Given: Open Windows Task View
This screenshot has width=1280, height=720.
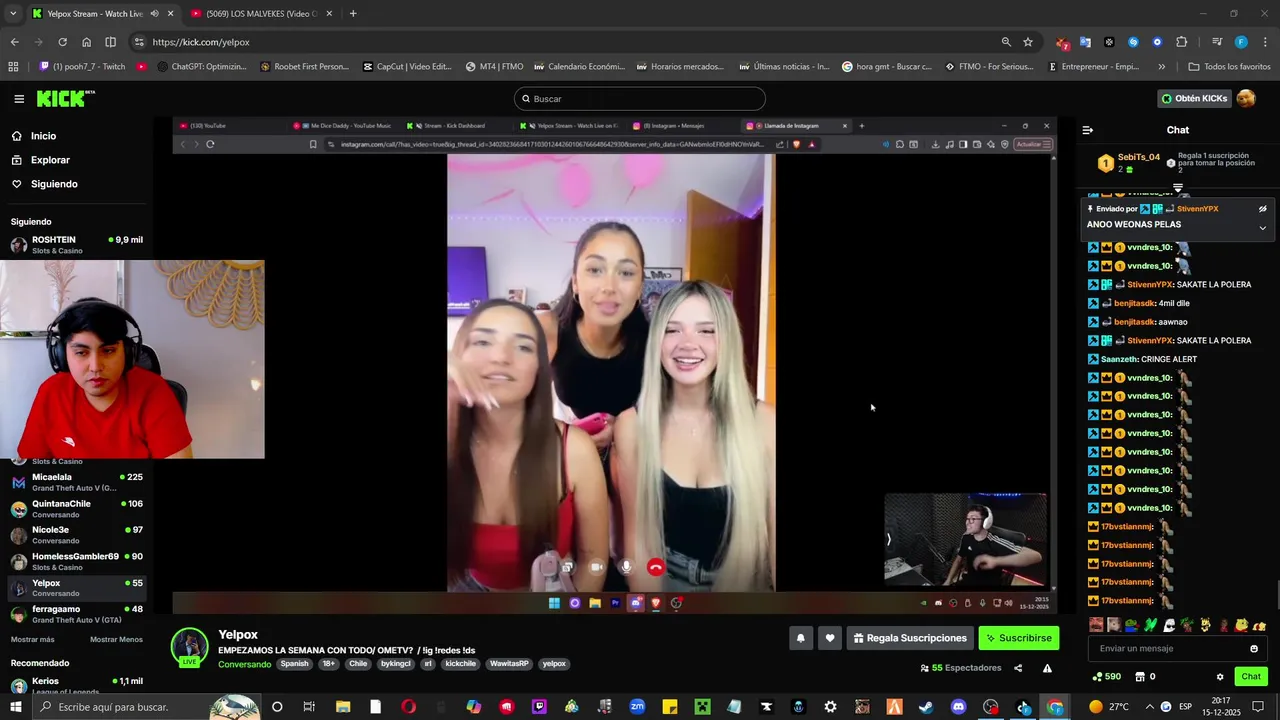Looking at the screenshot, I should point(309,707).
